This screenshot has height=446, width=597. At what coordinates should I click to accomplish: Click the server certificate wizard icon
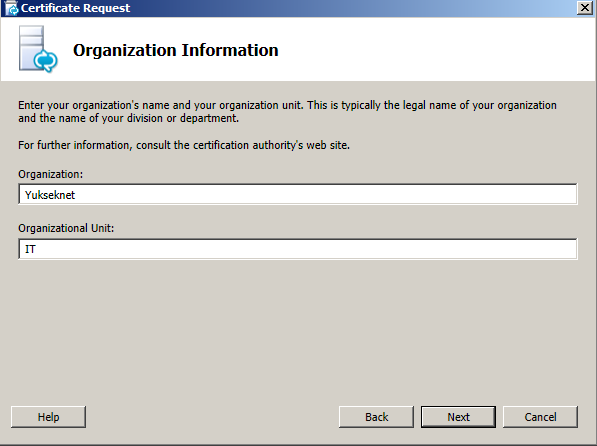tap(38, 49)
